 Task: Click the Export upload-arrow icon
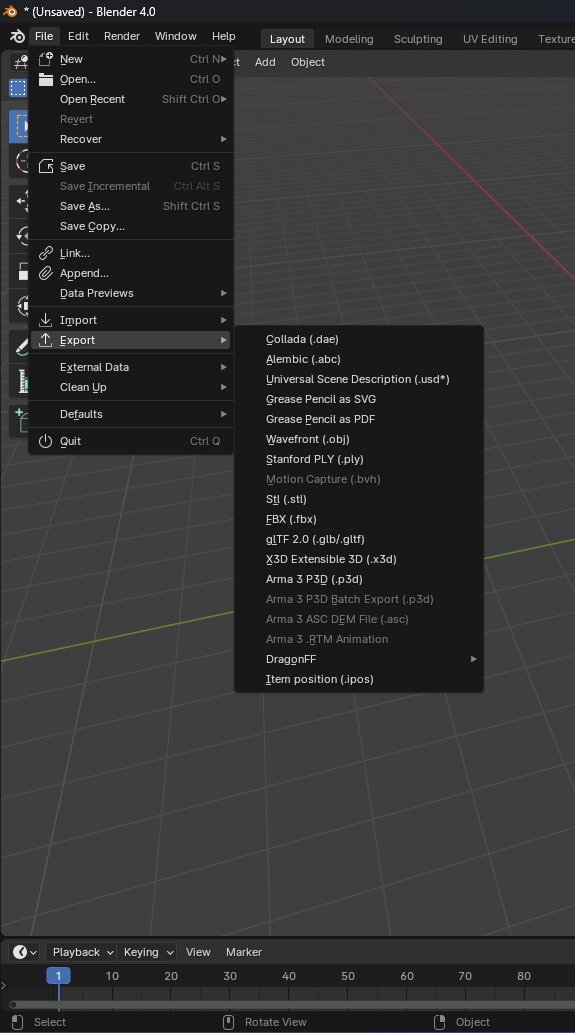(x=45, y=340)
